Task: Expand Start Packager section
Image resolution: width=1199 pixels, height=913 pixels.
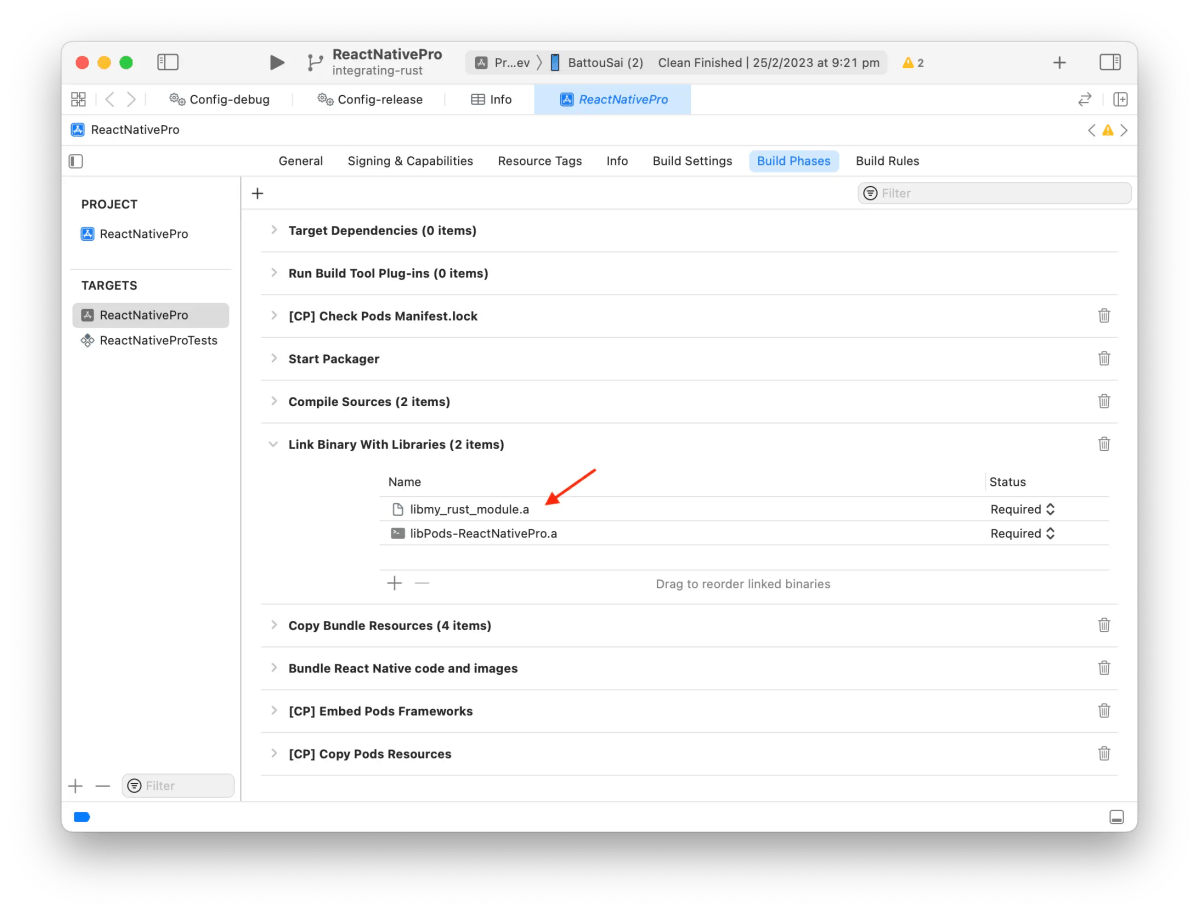Action: click(274, 359)
